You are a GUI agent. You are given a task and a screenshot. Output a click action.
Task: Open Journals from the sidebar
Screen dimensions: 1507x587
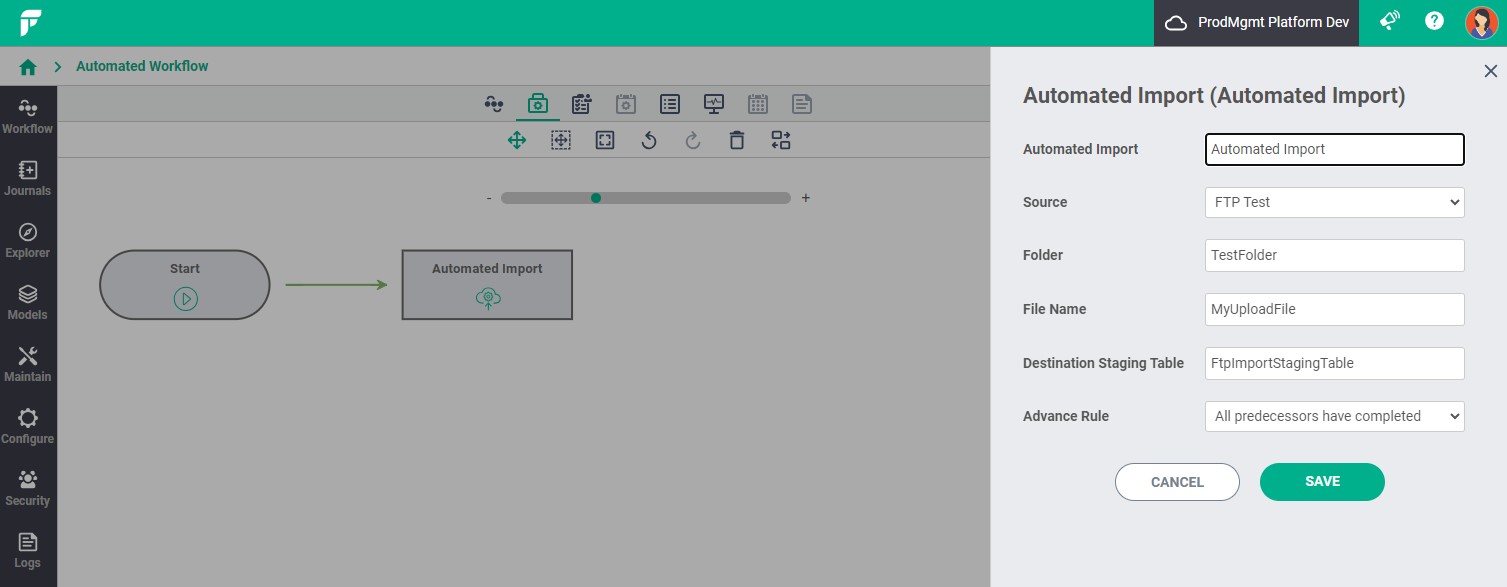coord(28,178)
